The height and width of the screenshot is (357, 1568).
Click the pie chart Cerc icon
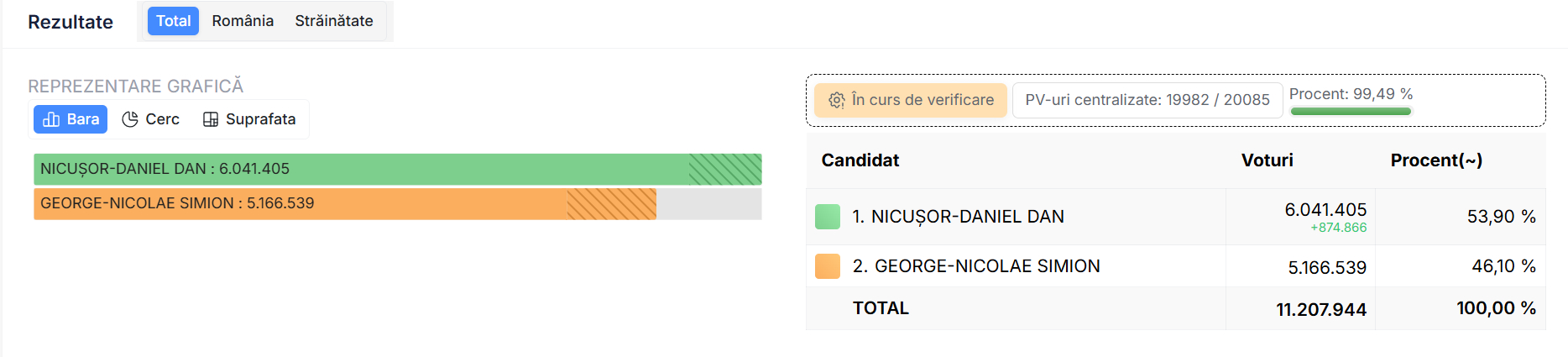click(x=130, y=119)
